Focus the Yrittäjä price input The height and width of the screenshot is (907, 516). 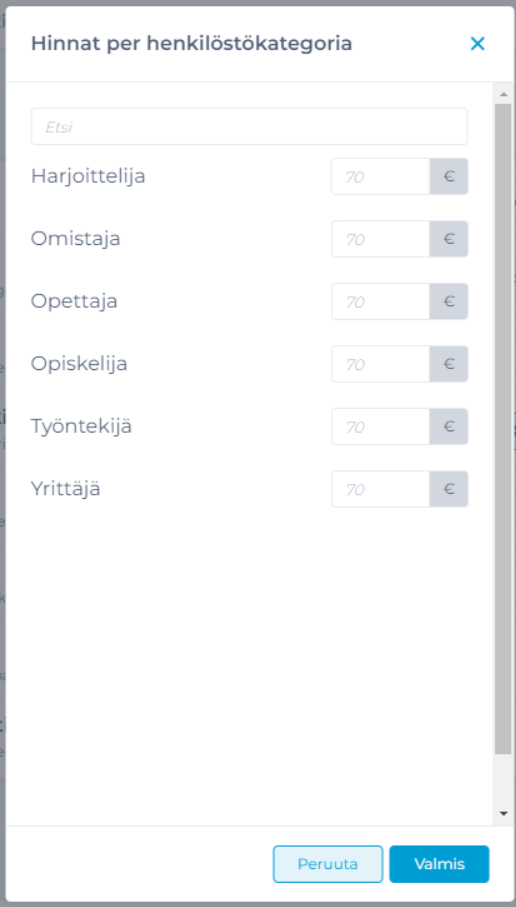[x=380, y=489]
